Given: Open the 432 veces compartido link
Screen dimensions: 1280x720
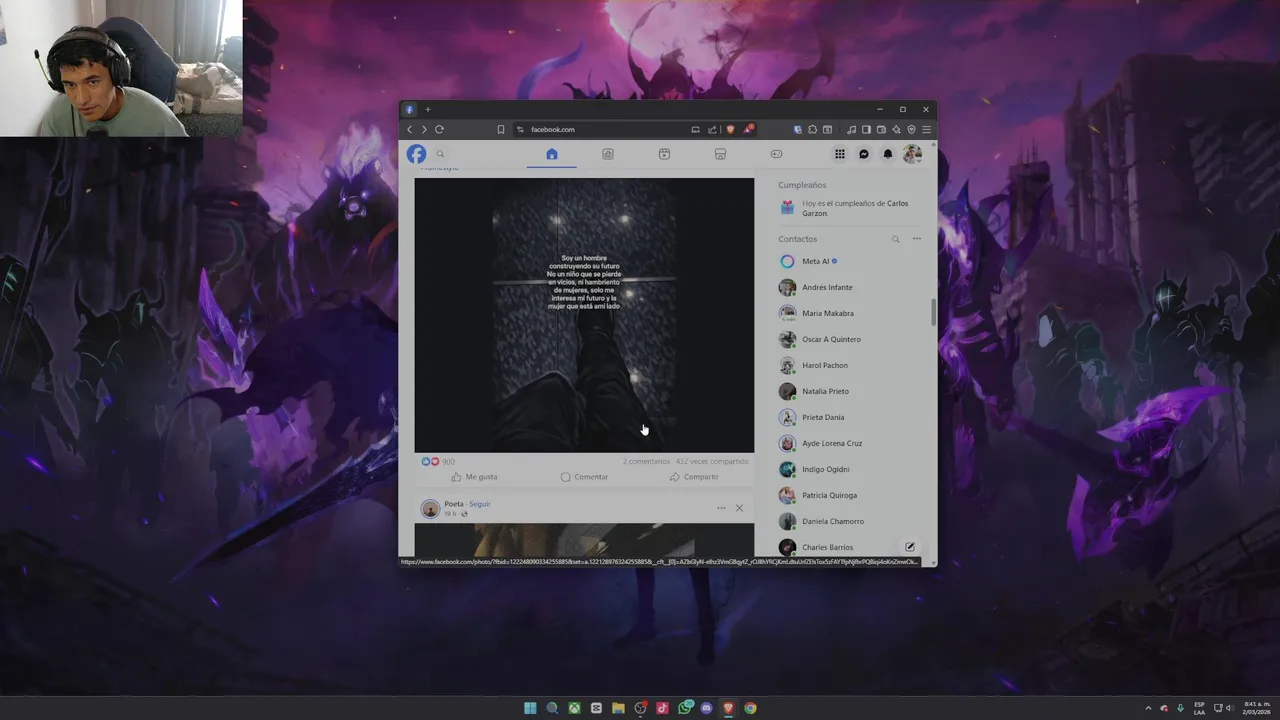Looking at the screenshot, I should [x=712, y=461].
